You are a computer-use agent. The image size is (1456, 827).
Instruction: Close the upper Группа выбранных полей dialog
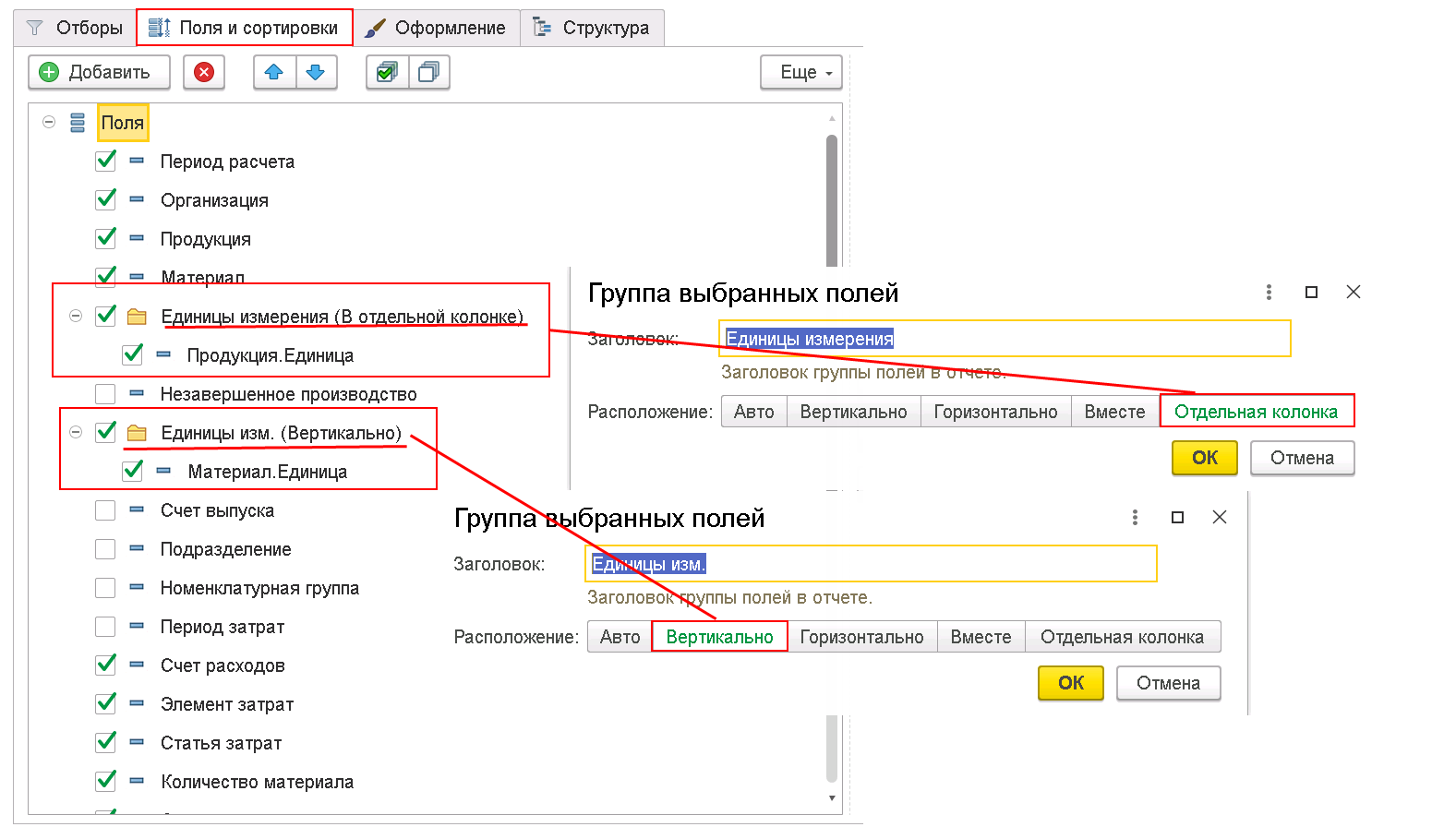point(1354,292)
